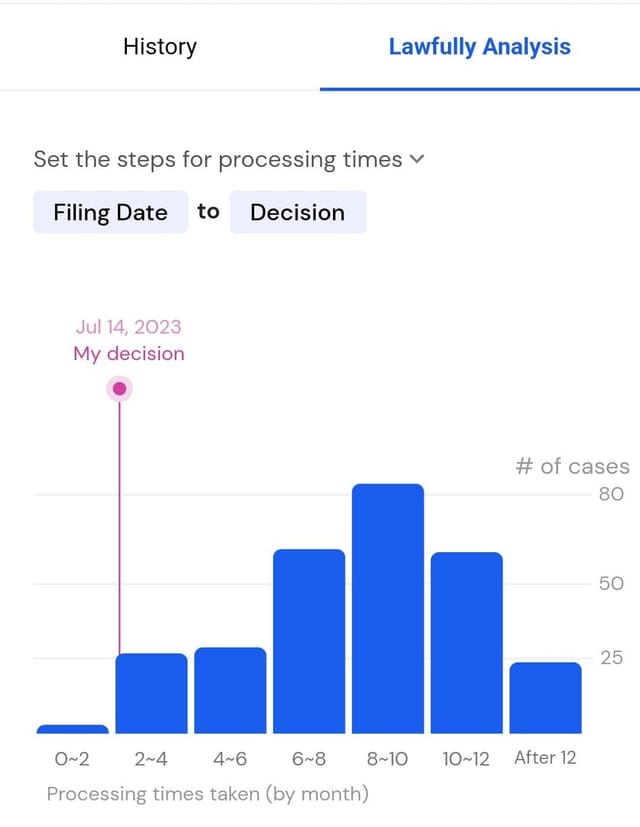Tap the 8~10 axis label
This screenshot has width=640, height=827.
tap(387, 759)
